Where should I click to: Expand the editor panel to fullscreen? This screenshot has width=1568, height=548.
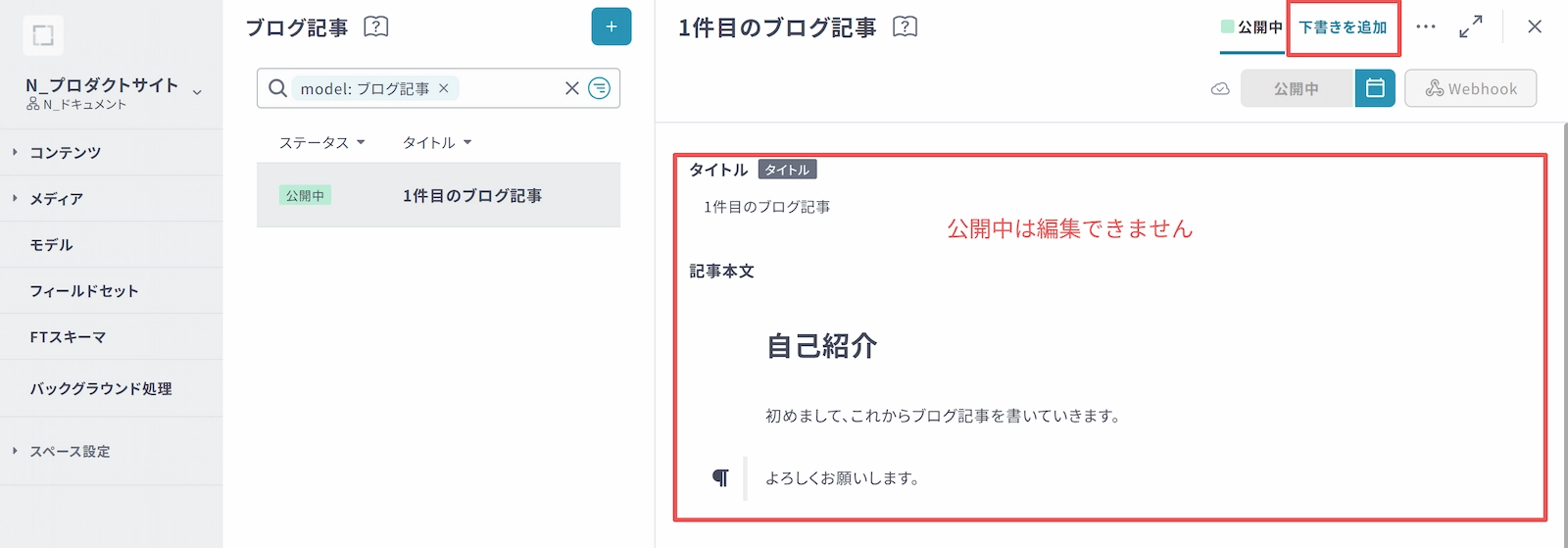click(1470, 26)
